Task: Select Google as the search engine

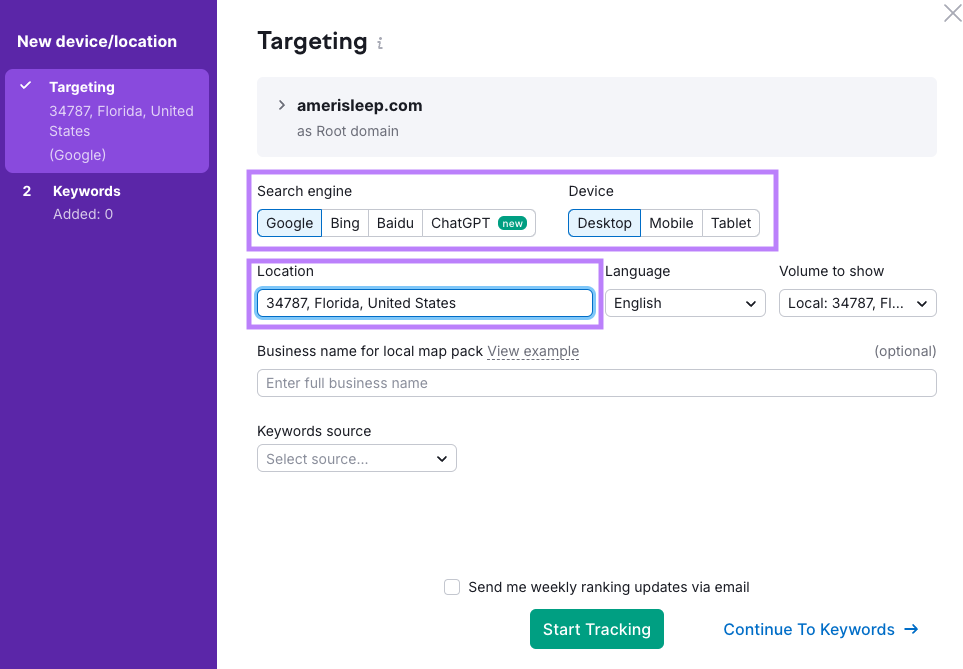Action: 289,223
